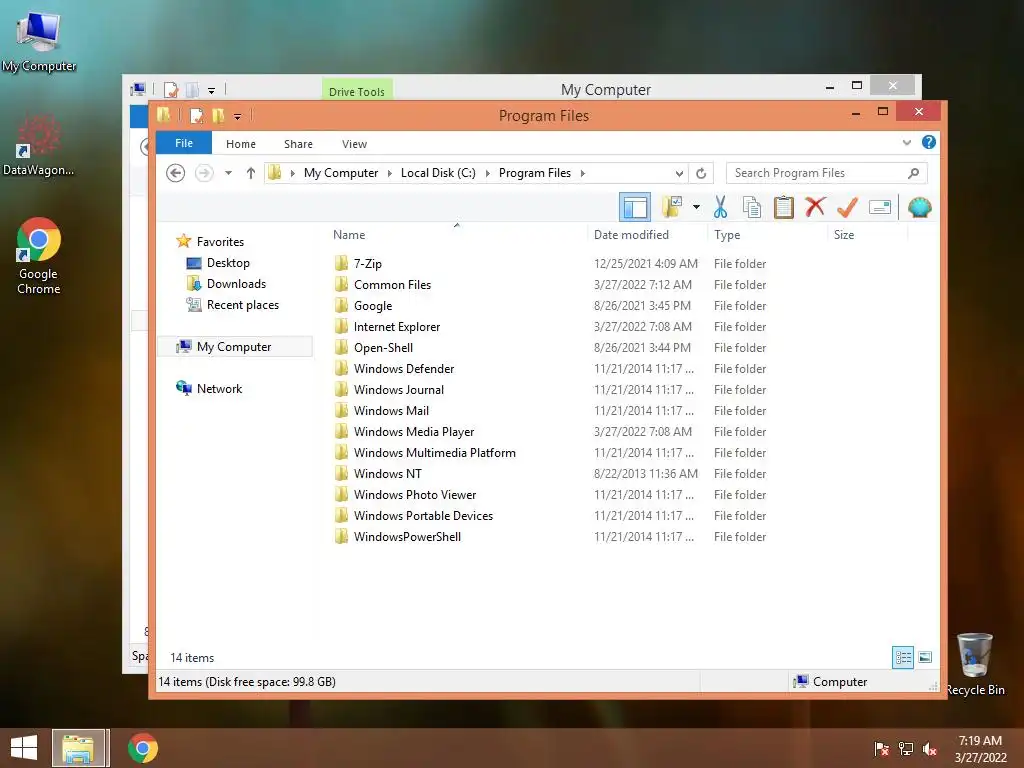
Task: Open Google Chrome from the taskbar
Action: pyautogui.click(x=142, y=748)
